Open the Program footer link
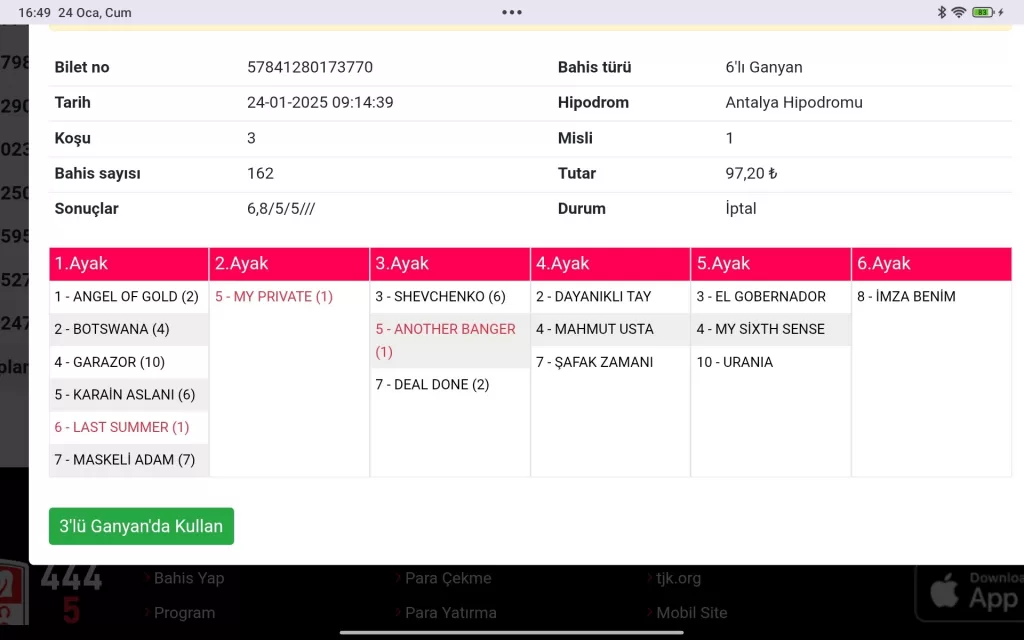The height and width of the screenshot is (640, 1024). (184, 613)
